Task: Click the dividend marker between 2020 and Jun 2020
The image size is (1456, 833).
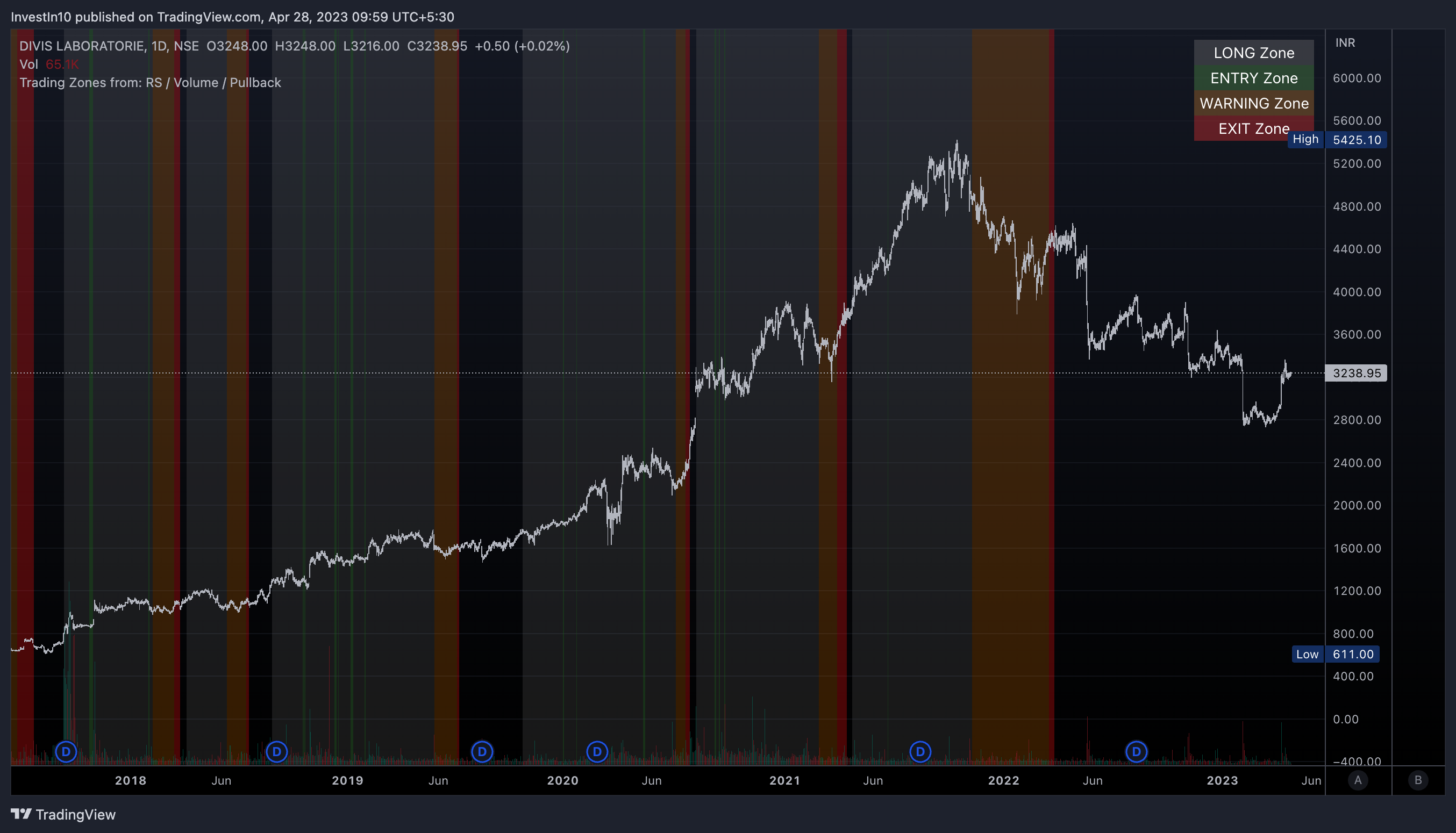Action: pos(597,751)
